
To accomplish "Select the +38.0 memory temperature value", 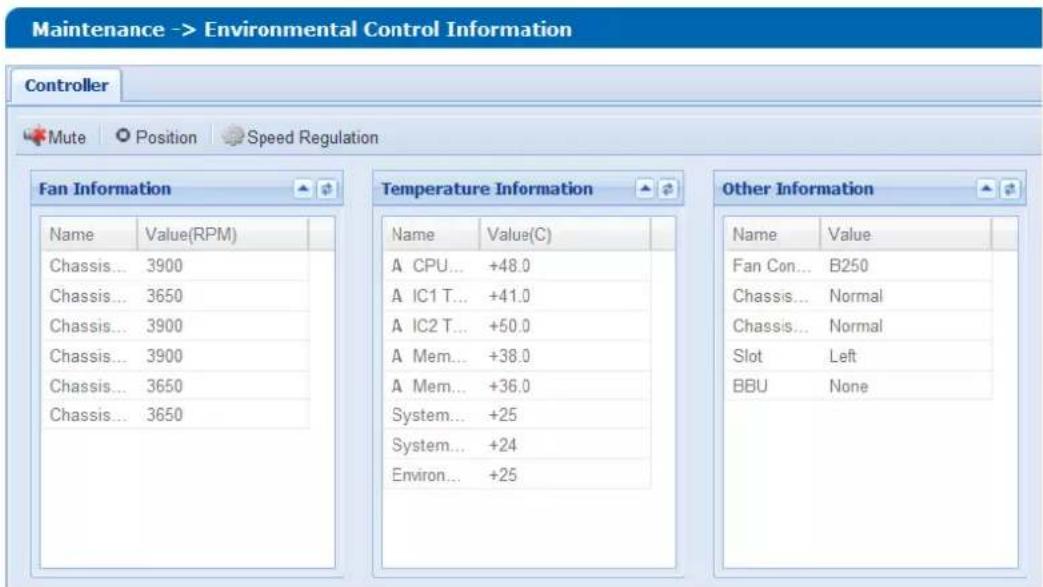I will click(x=509, y=356).
